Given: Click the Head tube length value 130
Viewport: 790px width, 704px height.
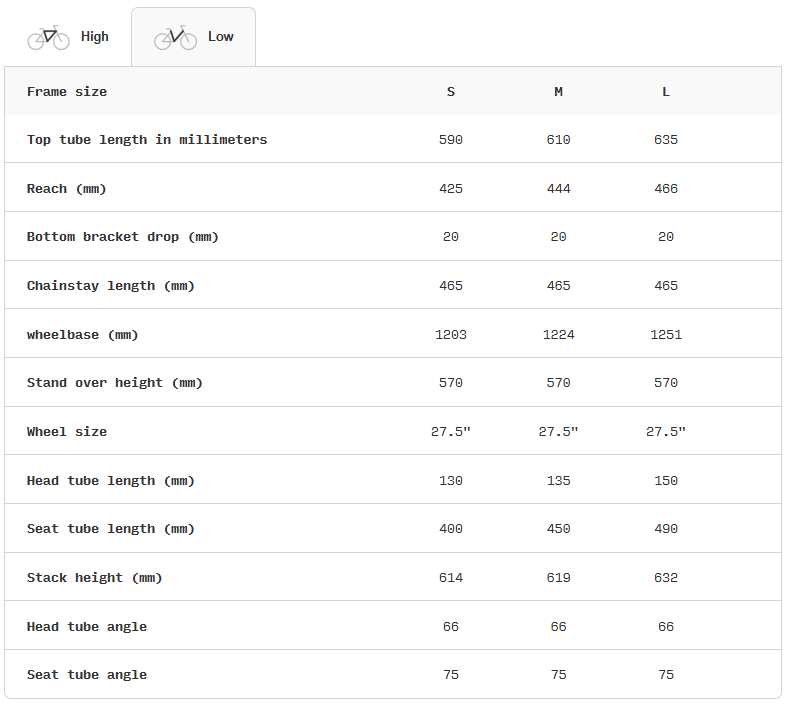Looking at the screenshot, I should [x=451, y=481].
